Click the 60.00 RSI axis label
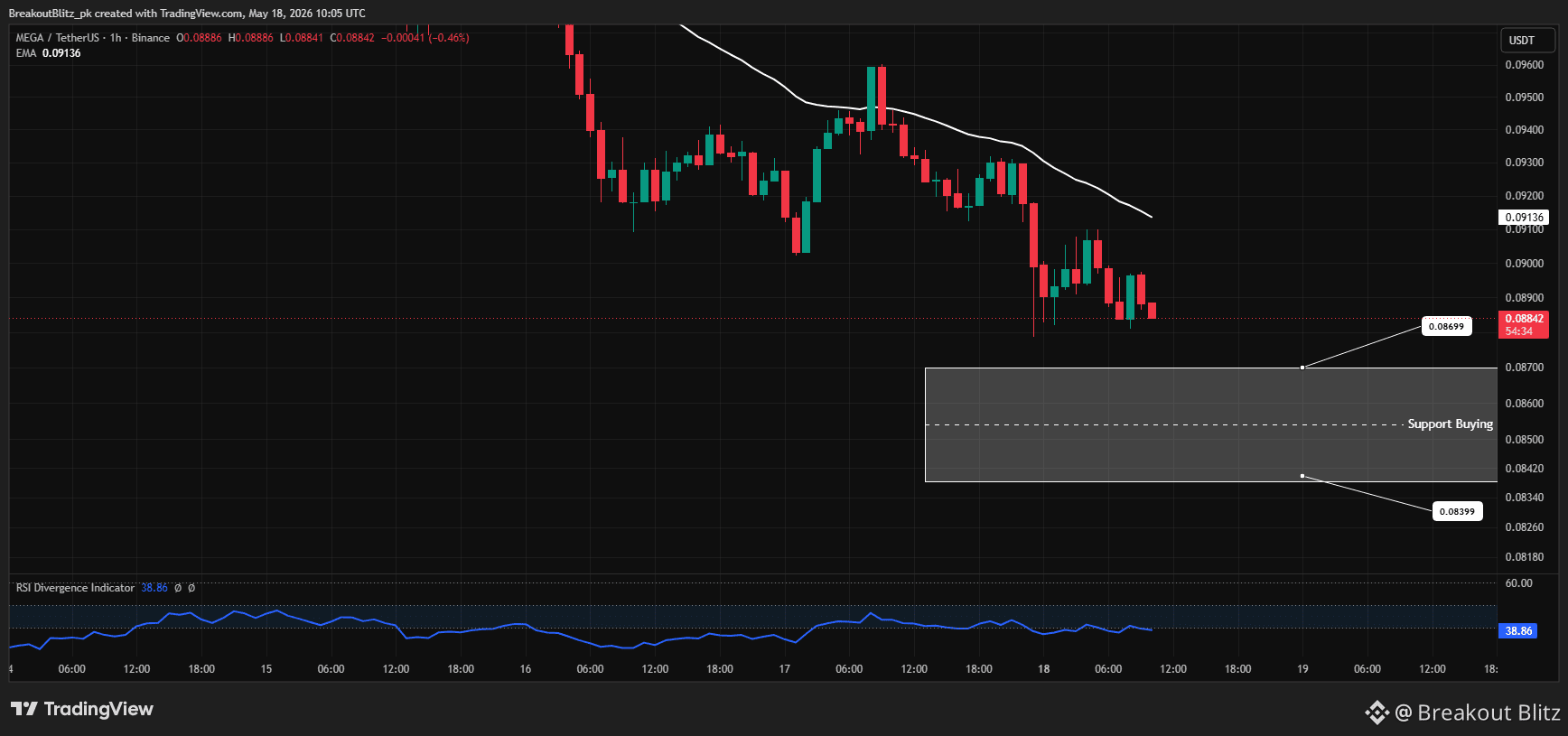Image resolution: width=1568 pixels, height=736 pixels. coord(1518,583)
